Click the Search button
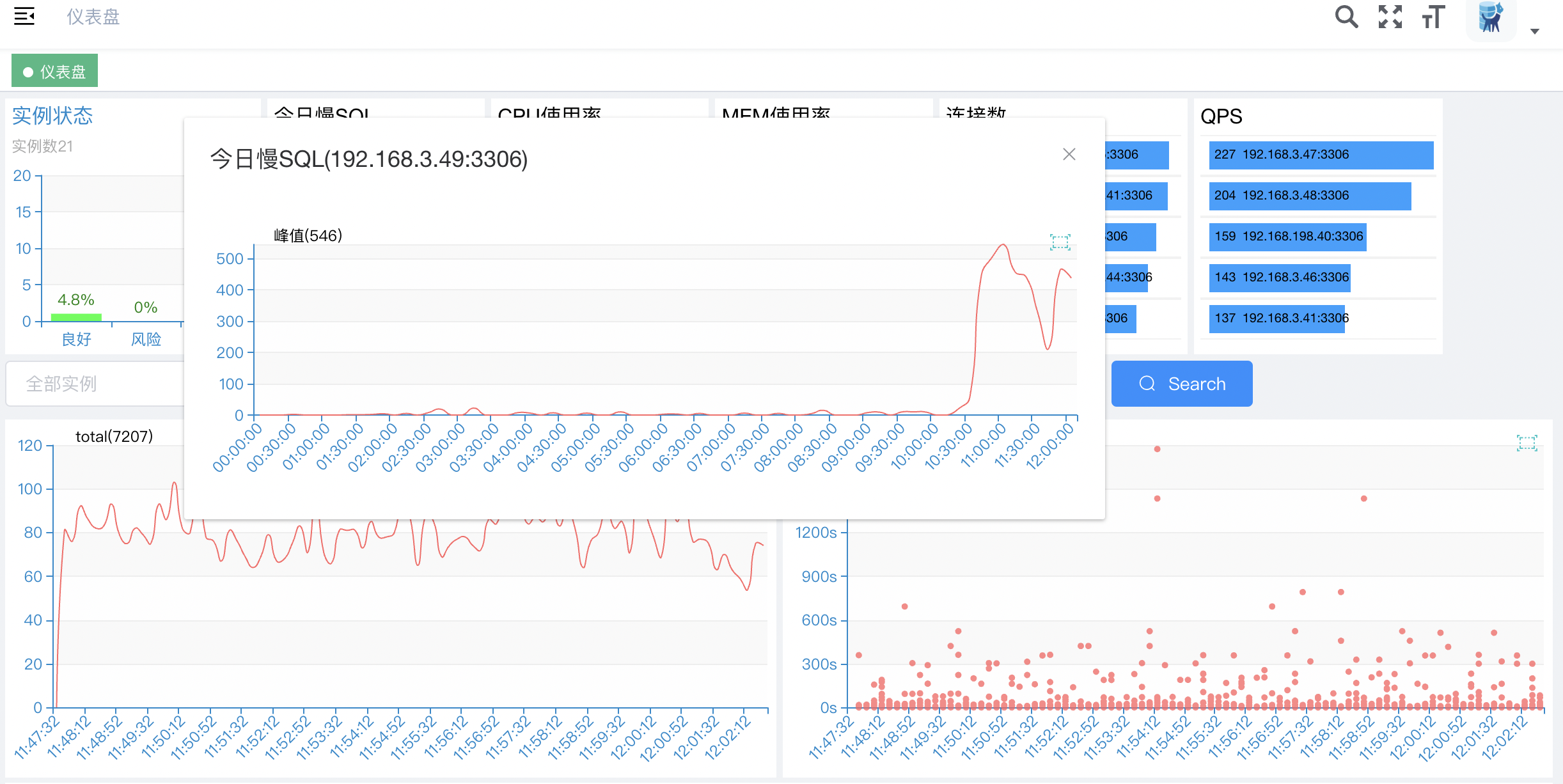The width and height of the screenshot is (1563, 784). click(x=1181, y=383)
